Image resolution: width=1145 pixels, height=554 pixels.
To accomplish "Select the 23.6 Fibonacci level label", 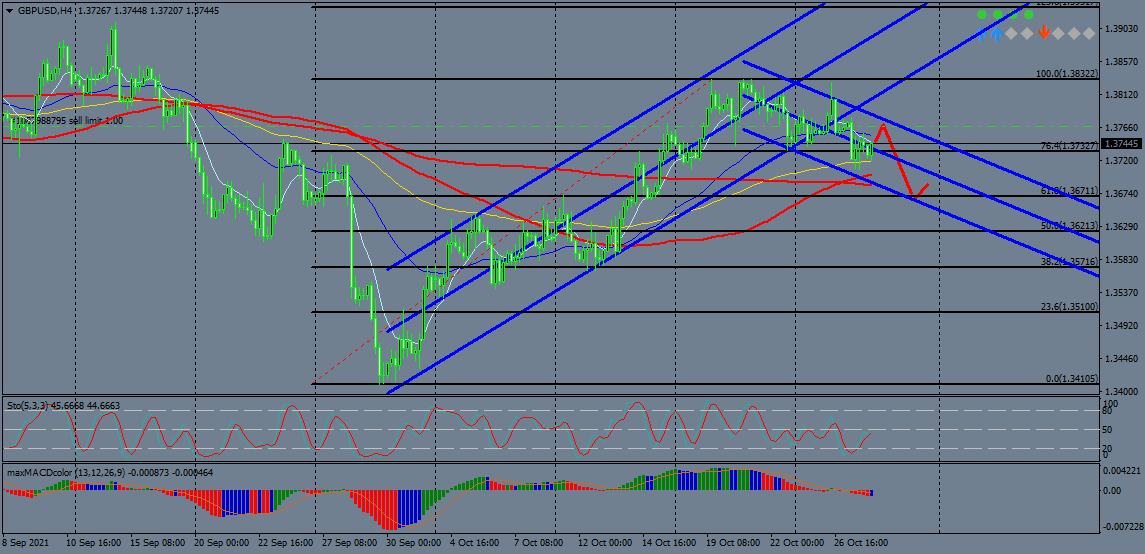I will pyautogui.click(x=1068, y=307).
